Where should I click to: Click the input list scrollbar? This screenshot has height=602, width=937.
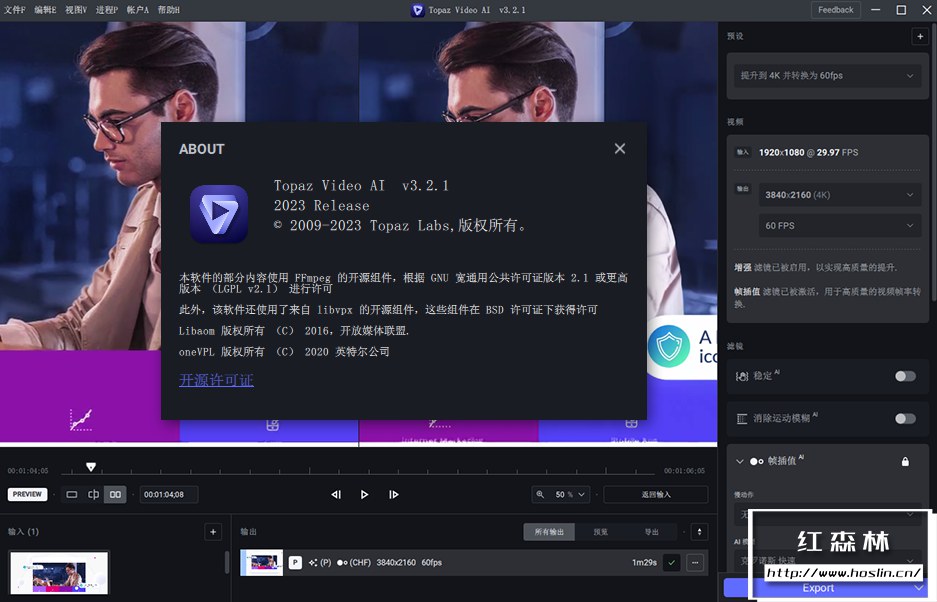pos(226,563)
